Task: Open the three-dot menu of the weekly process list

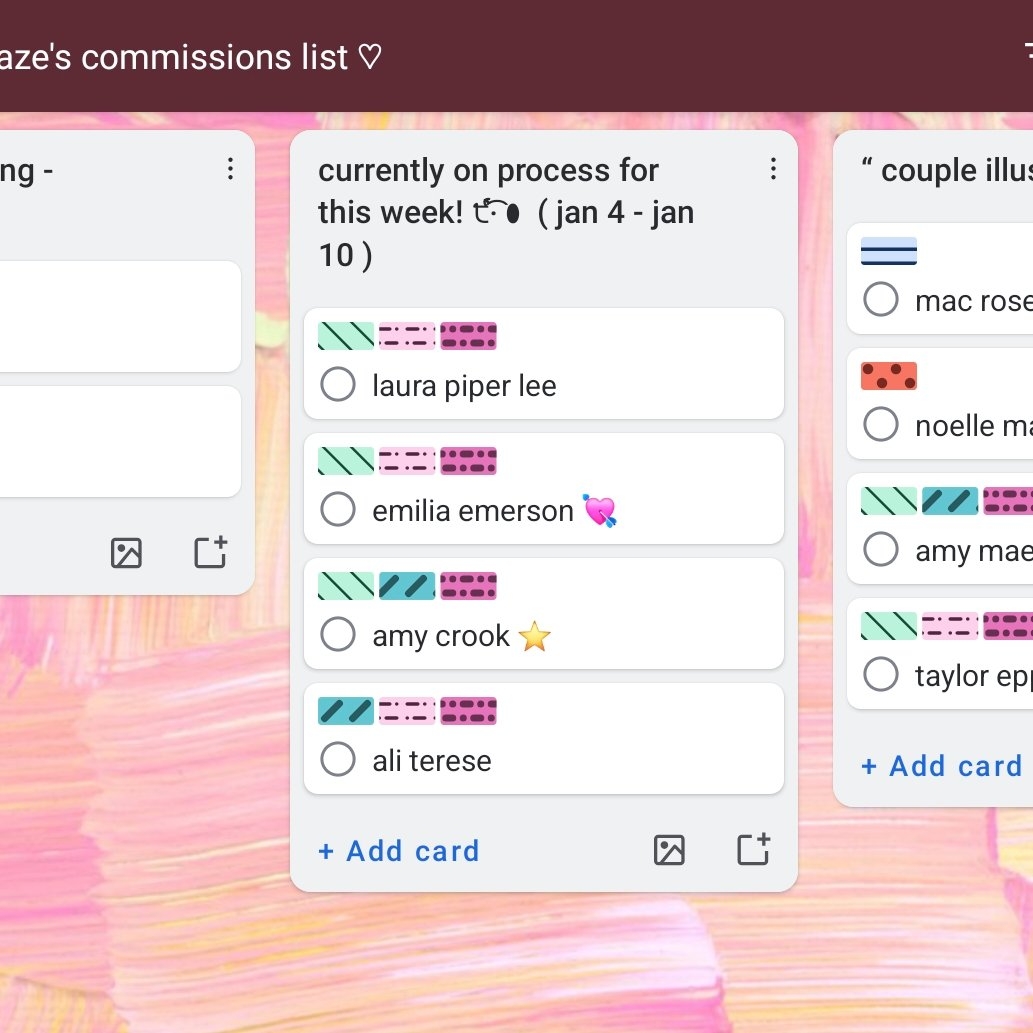Action: [x=773, y=169]
